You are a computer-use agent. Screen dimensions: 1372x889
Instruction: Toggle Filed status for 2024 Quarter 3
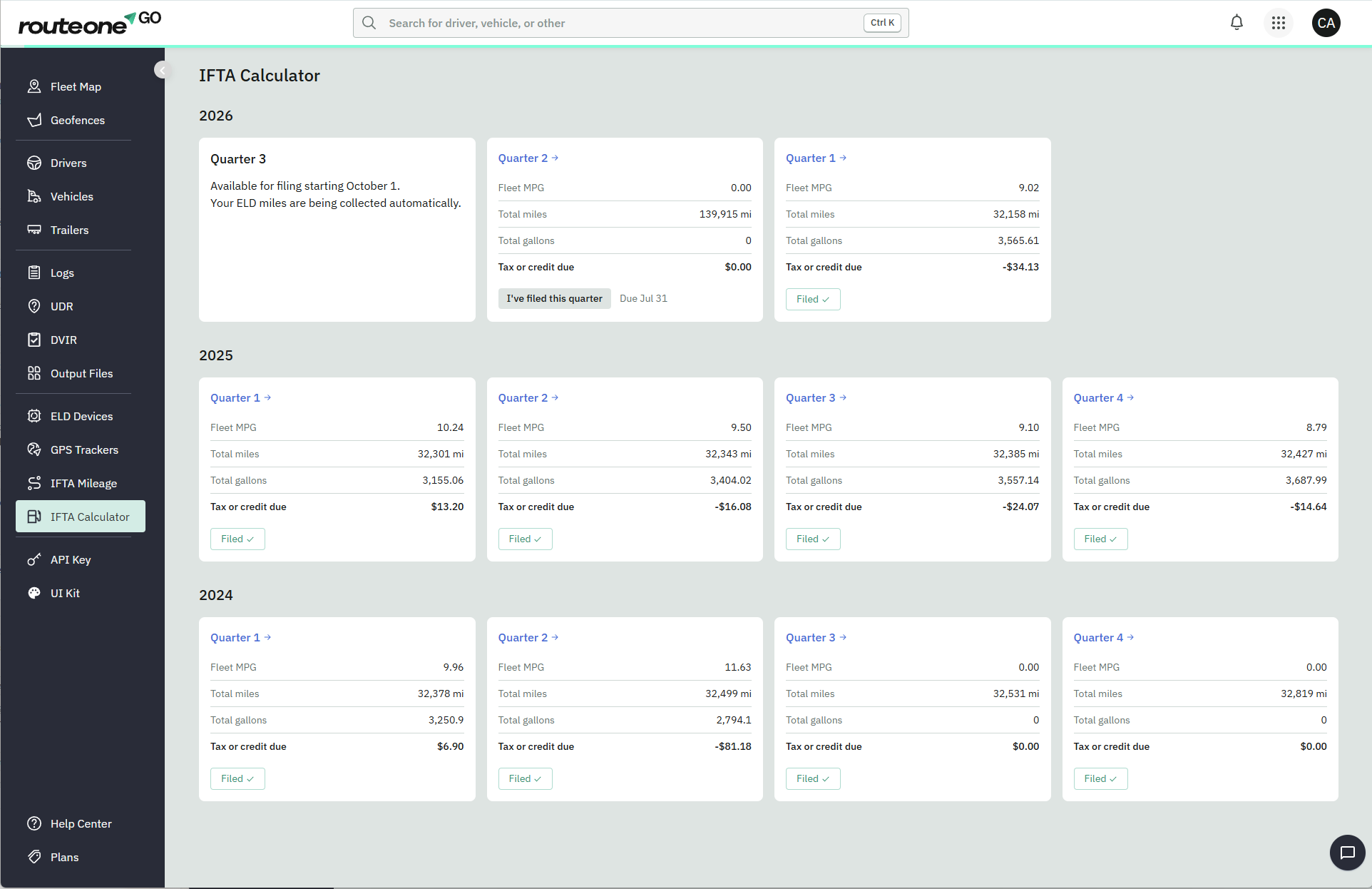813,778
